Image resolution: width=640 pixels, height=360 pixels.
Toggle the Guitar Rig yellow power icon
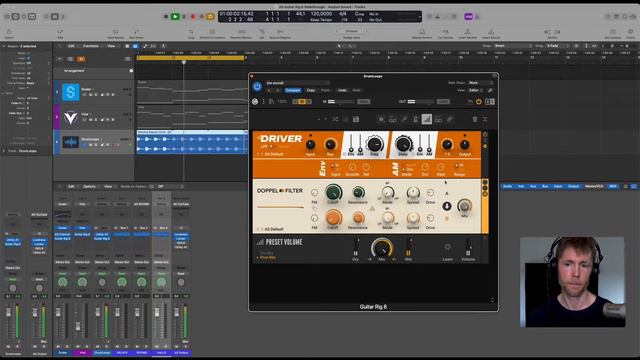coord(479,102)
